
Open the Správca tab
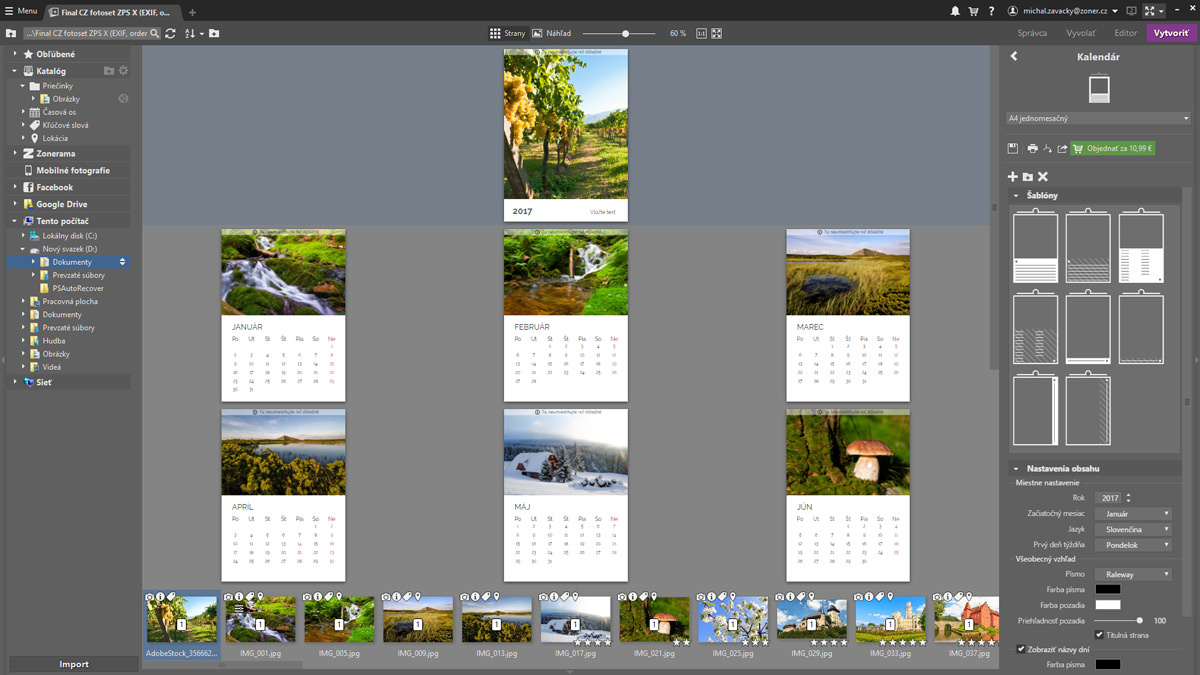tap(1032, 33)
